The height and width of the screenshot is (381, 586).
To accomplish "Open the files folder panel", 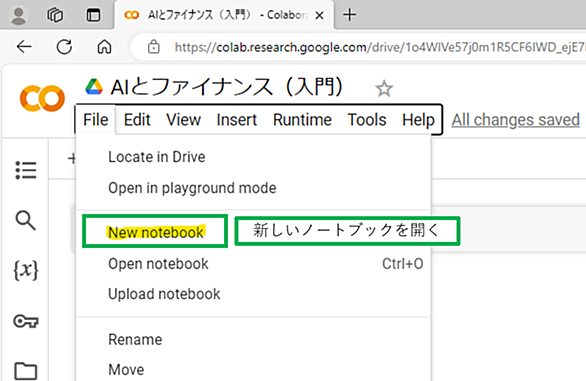I will click(26, 371).
